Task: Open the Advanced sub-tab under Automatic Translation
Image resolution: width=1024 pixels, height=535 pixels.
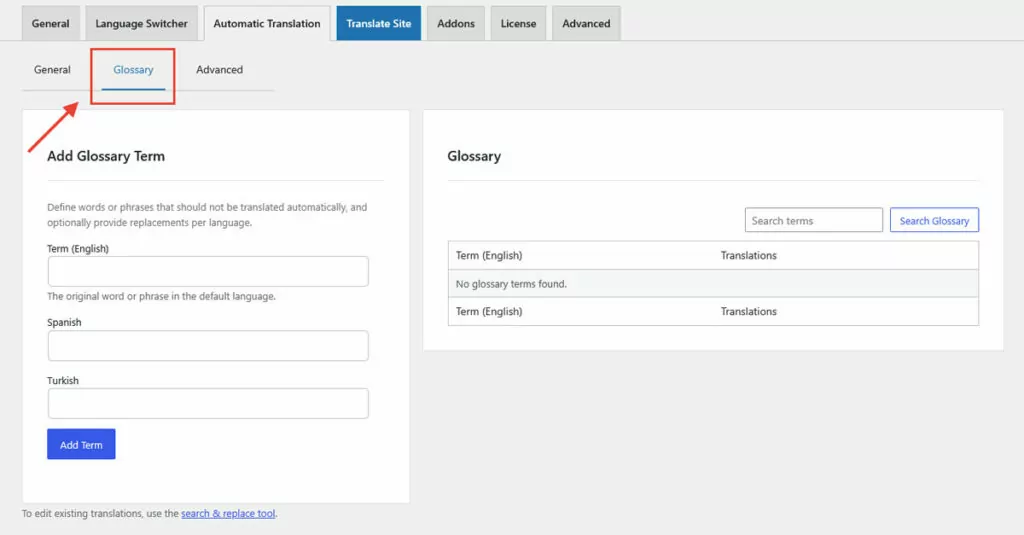Action: (x=219, y=69)
